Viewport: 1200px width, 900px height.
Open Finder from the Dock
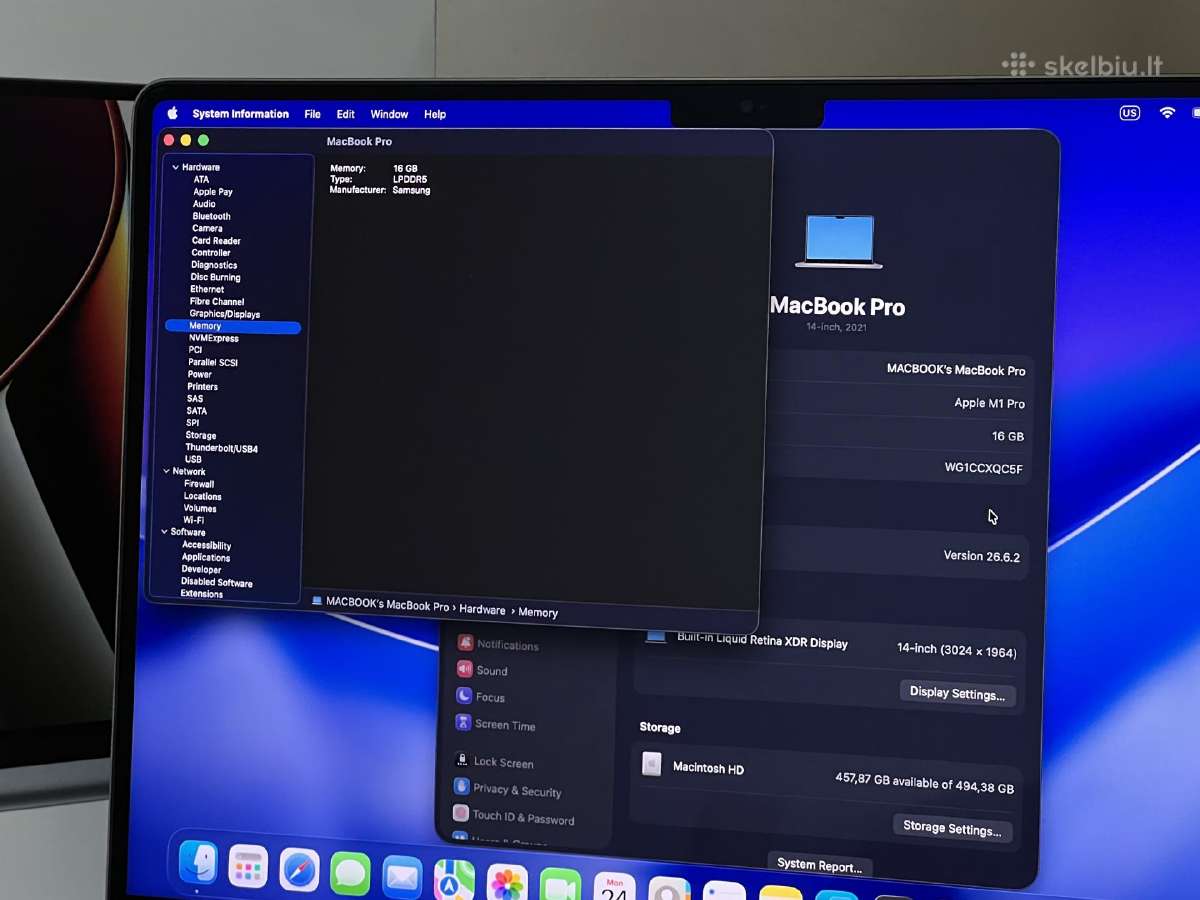coord(198,862)
